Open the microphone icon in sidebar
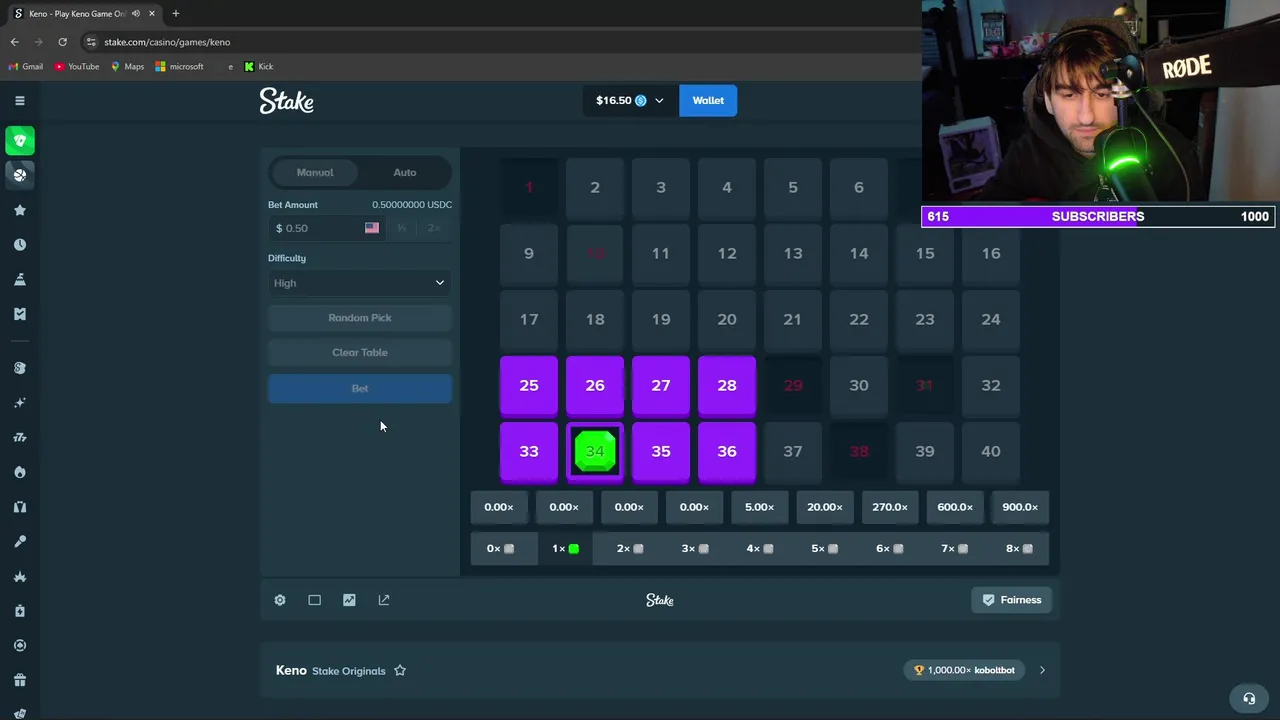Screen dimensions: 1280x720 point(19,541)
